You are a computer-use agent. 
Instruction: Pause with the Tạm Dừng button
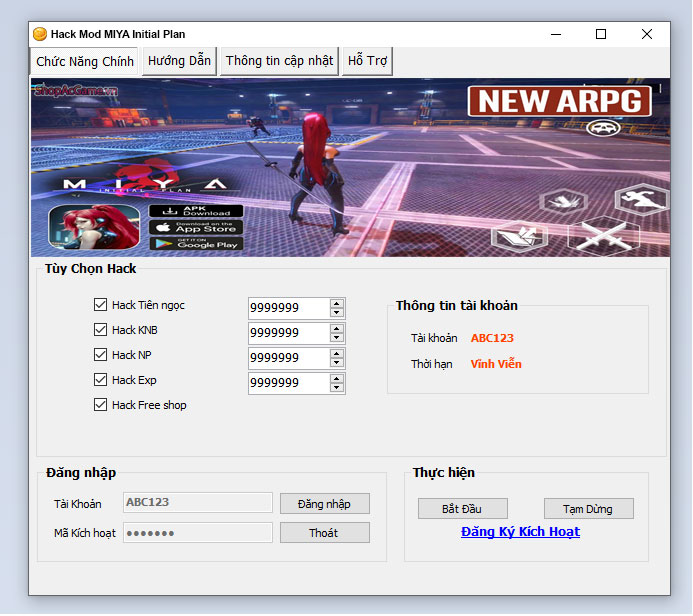588,509
